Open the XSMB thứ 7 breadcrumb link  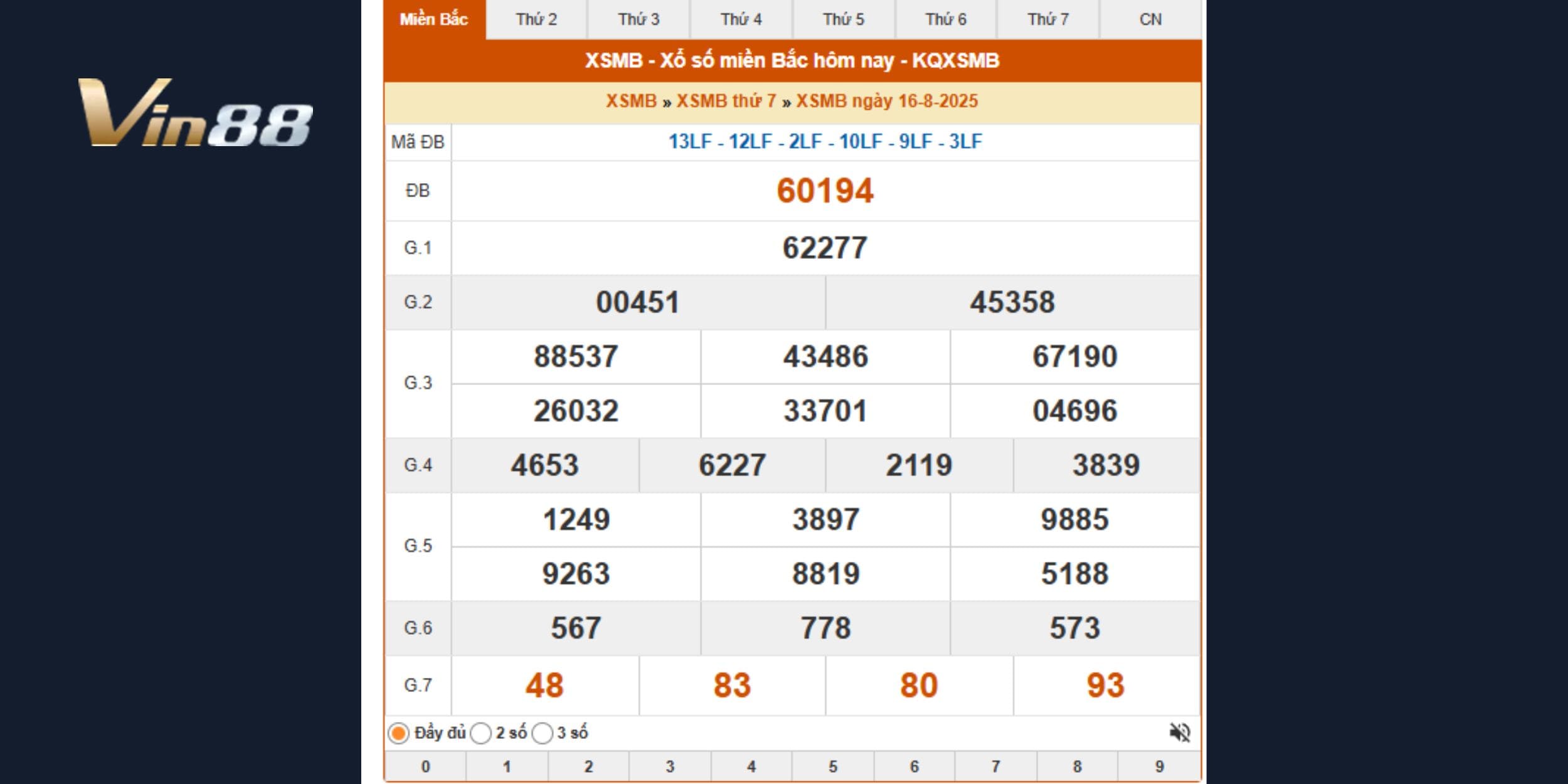pyautogui.click(x=726, y=101)
